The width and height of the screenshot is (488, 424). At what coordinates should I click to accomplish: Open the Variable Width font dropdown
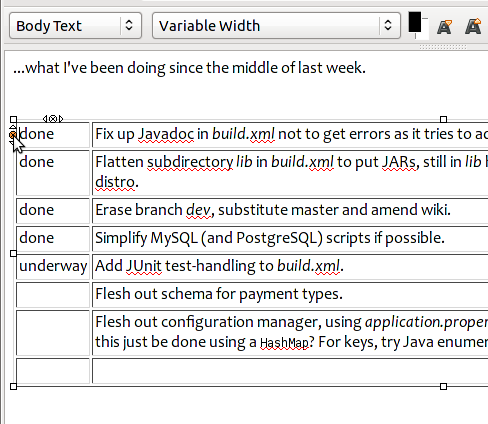pyautogui.click(x=276, y=26)
